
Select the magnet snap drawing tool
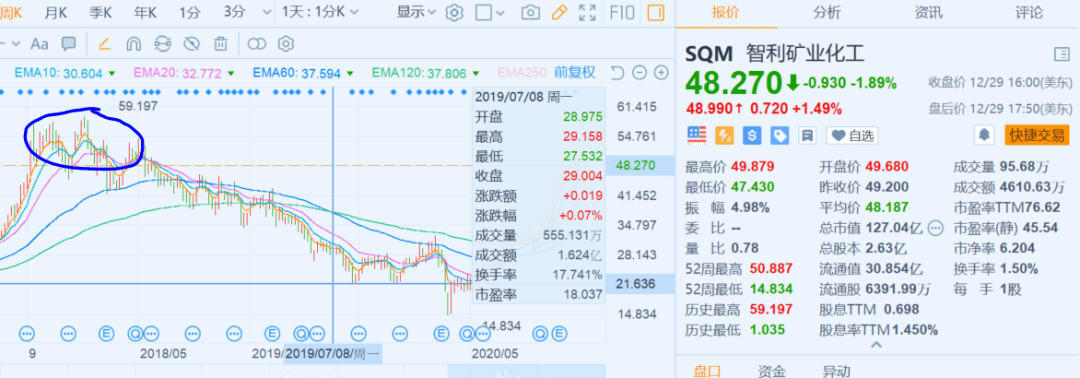(x=133, y=44)
